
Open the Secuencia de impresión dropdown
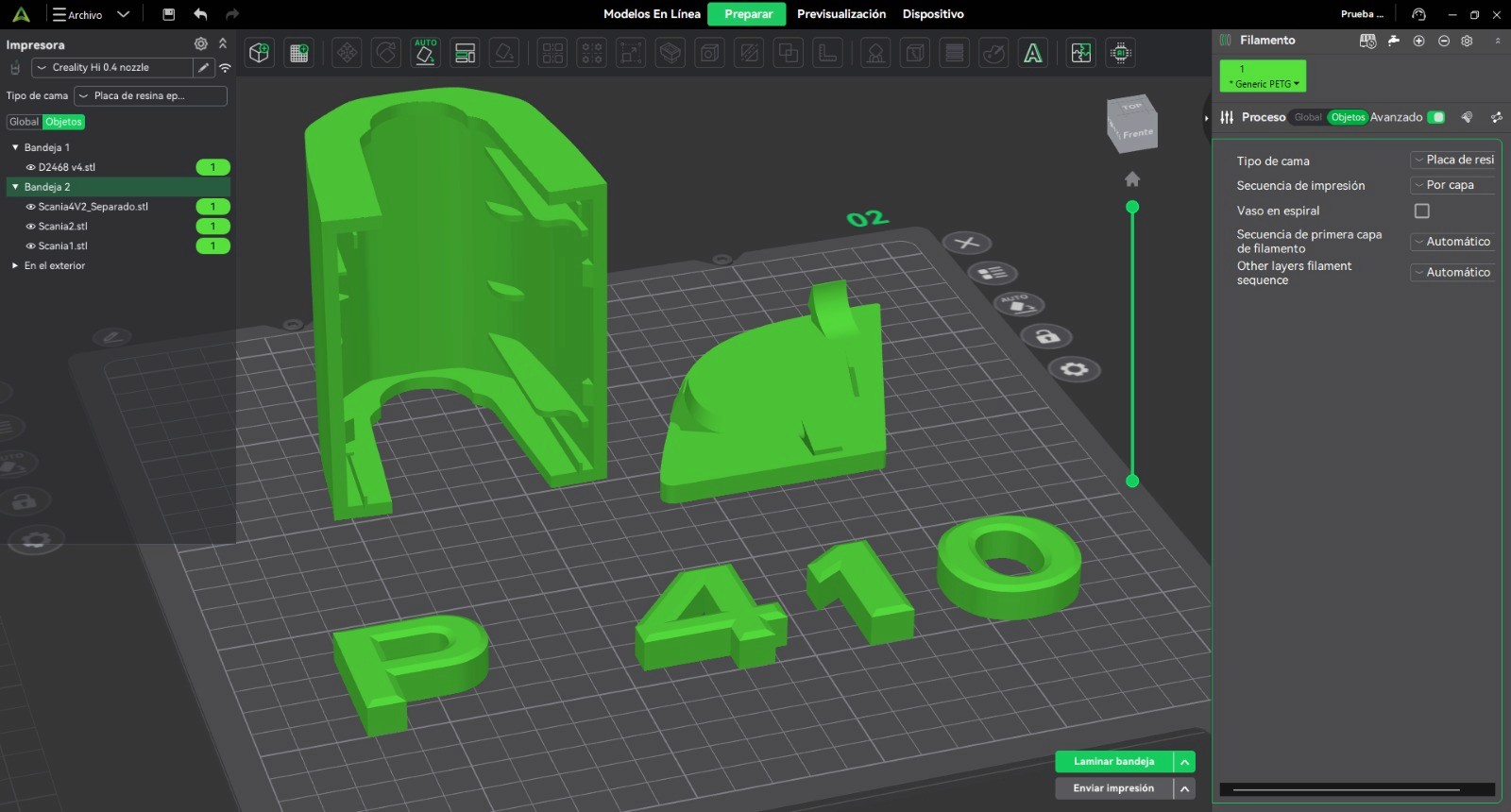[1452, 185]
